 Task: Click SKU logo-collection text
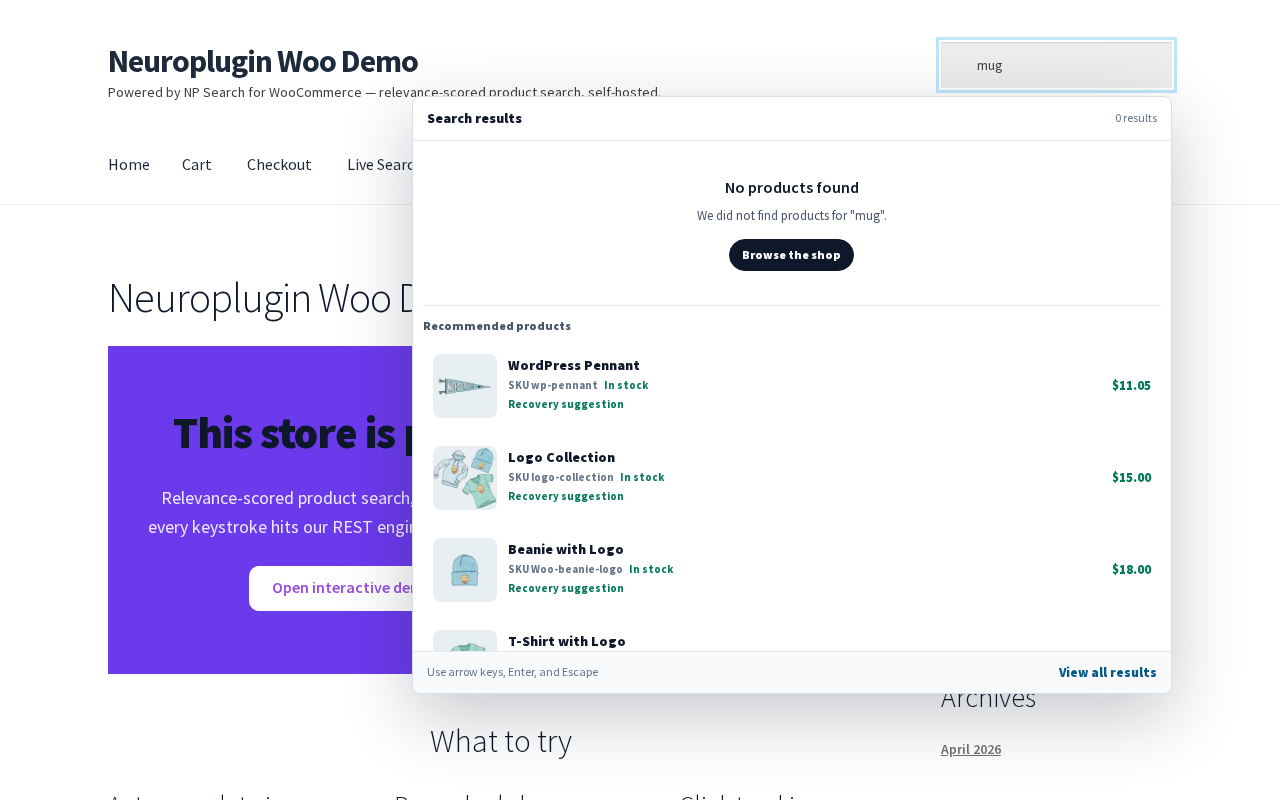pos(561,477)
